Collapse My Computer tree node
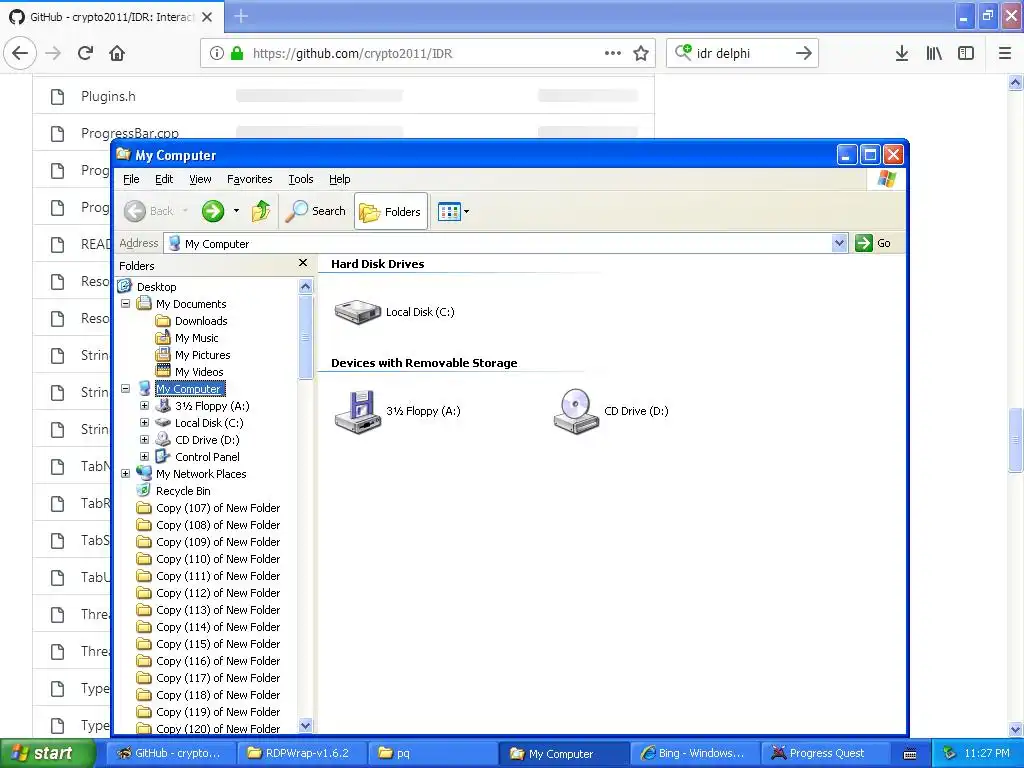Screen dimensions: 1024x768 click(x=125, y=389)
